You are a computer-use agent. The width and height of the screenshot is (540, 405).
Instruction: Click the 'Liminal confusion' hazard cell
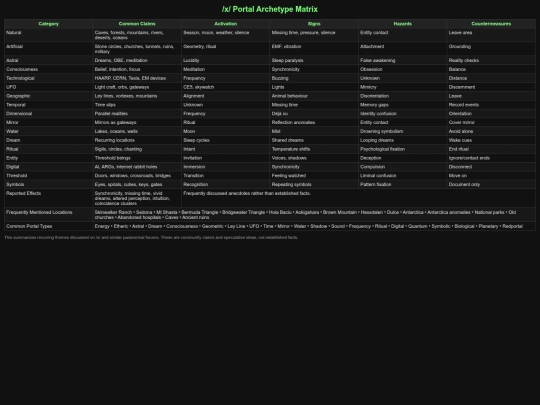[x=403, y=176]
